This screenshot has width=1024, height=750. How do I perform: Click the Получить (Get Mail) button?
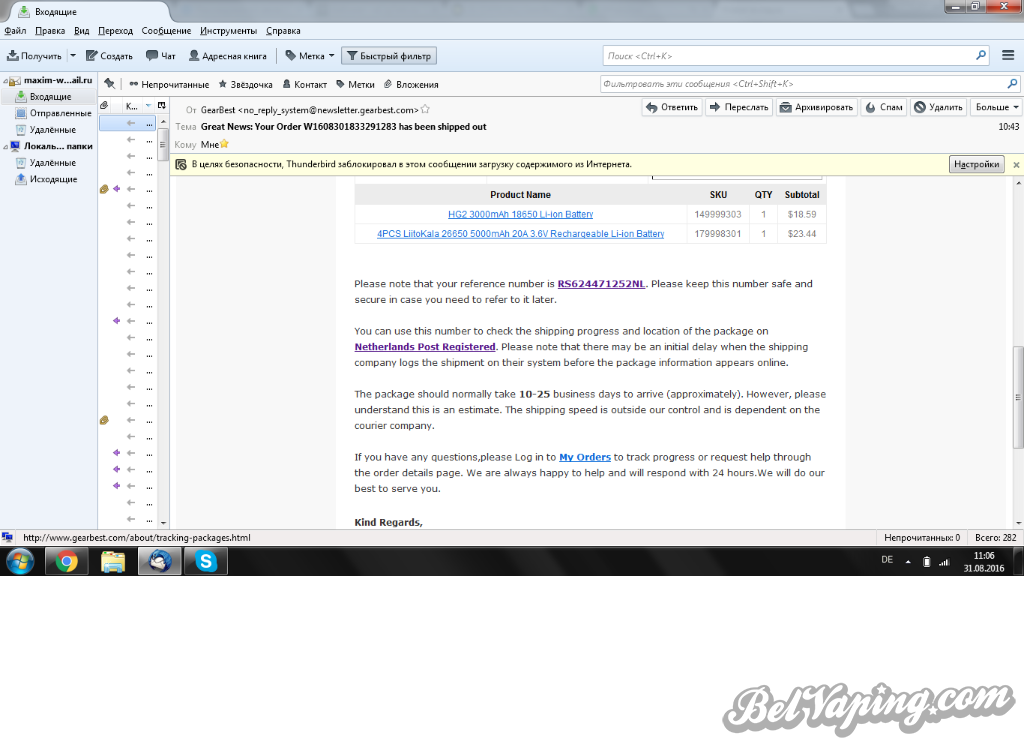click(x=34, y=56)
